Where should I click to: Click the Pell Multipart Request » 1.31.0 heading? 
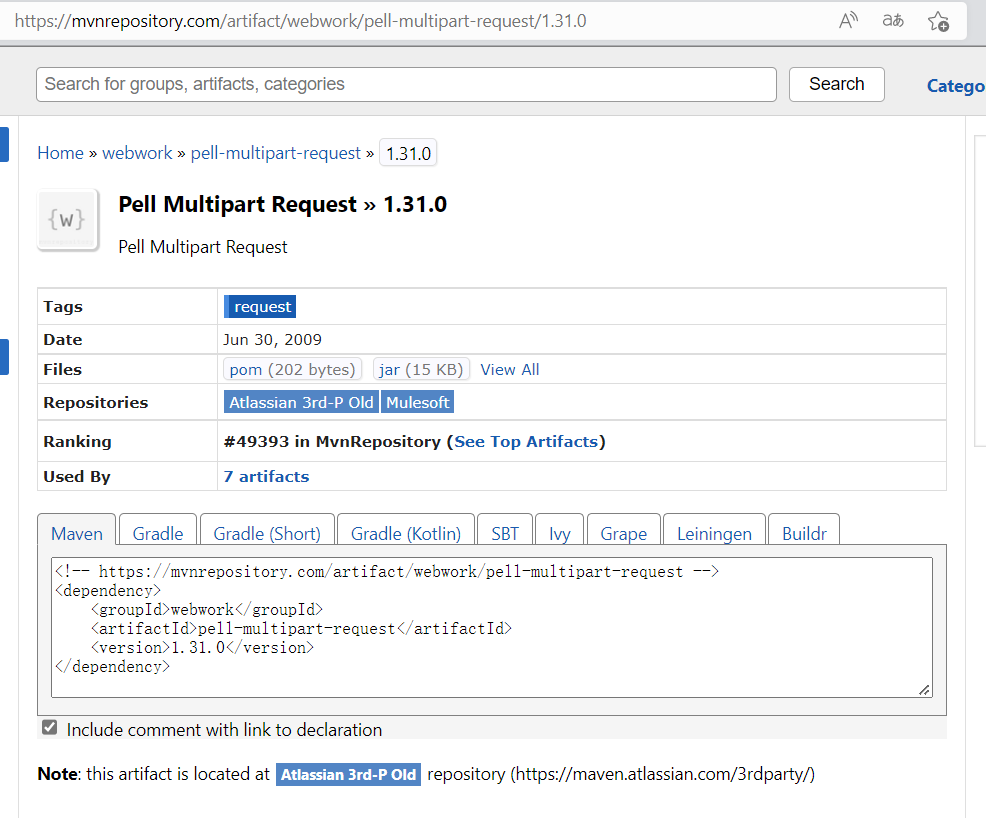click(x=282, y=204)
